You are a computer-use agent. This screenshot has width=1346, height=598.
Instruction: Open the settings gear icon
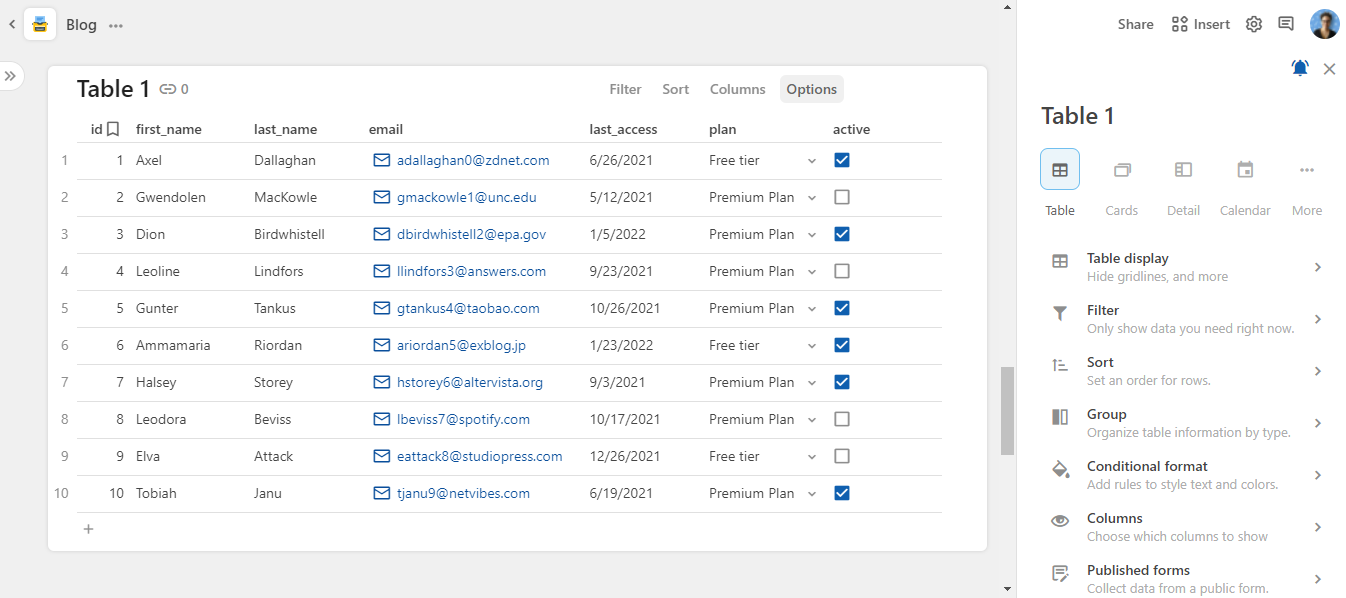coord(1253,24)
